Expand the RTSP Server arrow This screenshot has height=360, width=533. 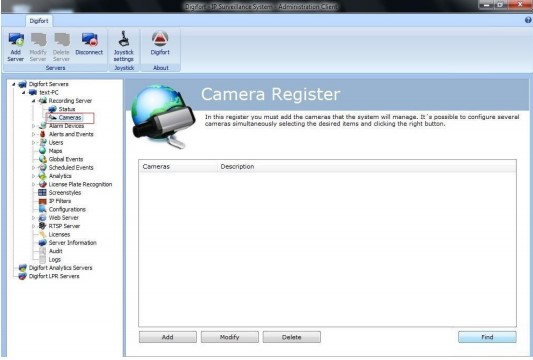coord(33,226)
